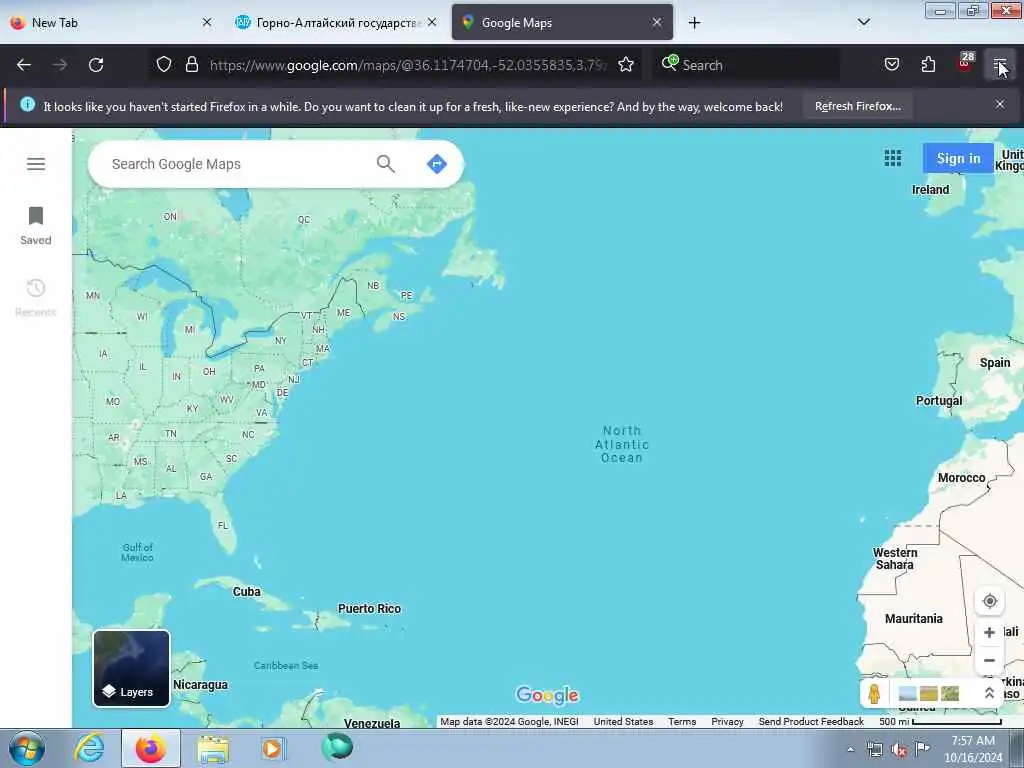Click the Nicaragua map label
The image size is (1024, 768).
pos(200,684)
